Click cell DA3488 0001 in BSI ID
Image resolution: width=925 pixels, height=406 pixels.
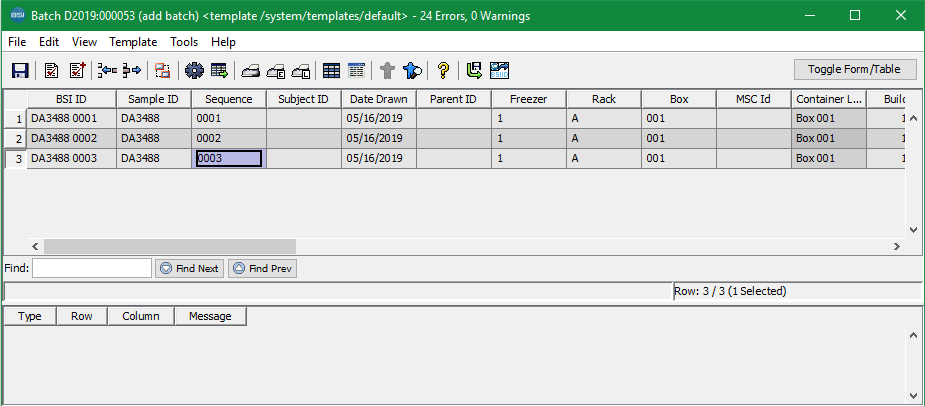tap(71, 118)
